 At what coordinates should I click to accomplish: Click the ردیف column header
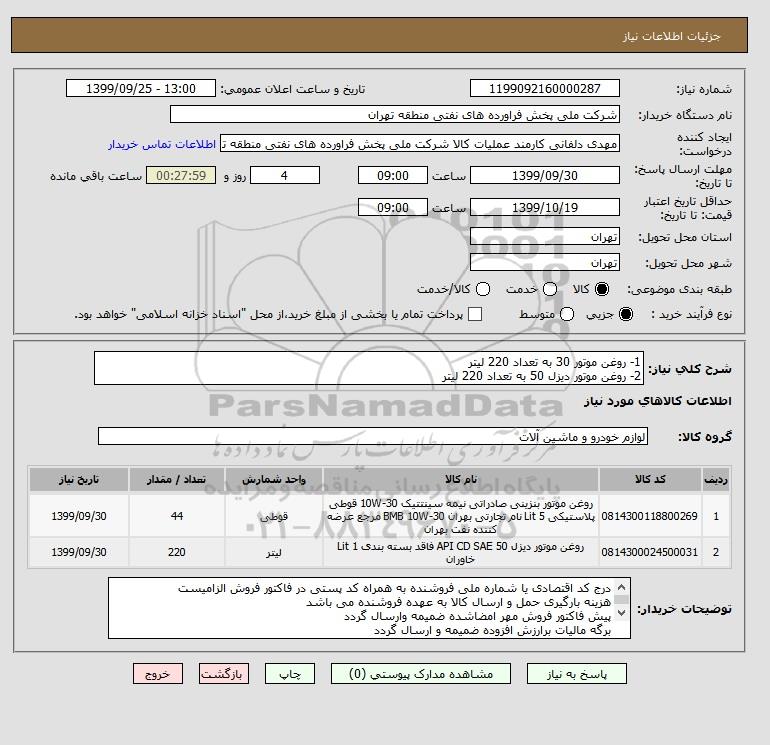coord(716,479)
